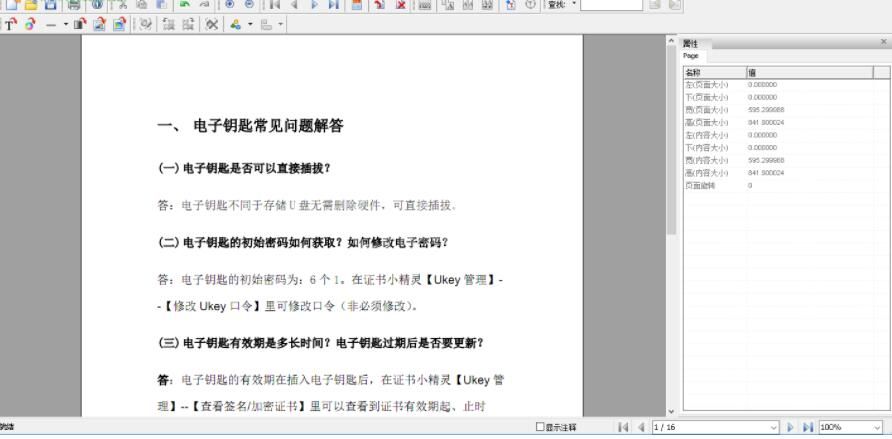The image size is (892, 439).
Task: Click the search text input field
Action: click(612, 5)
